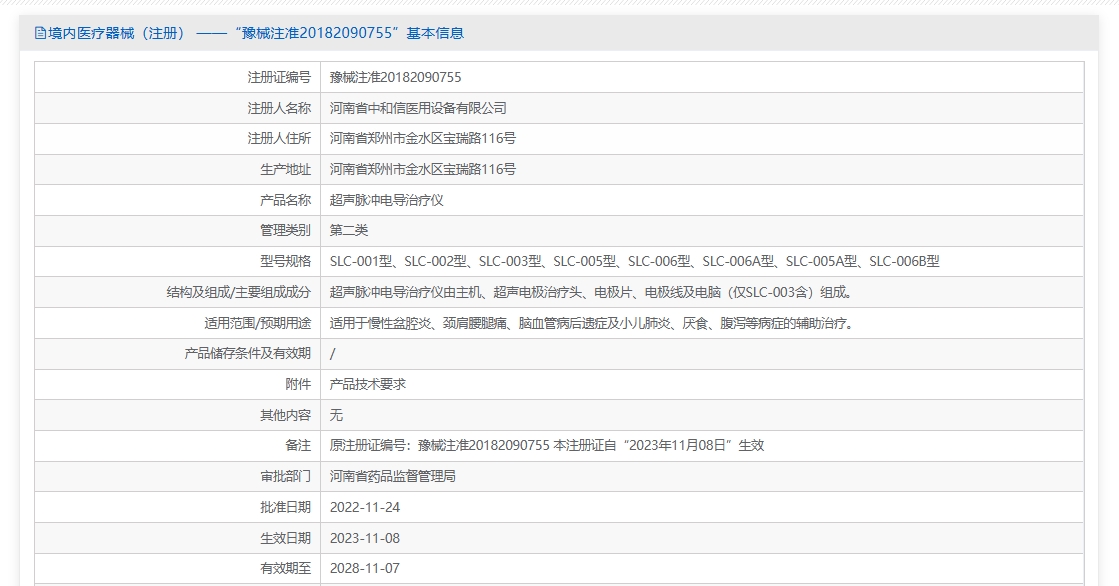Click the '审批部门' label
1119x586 pixels.
[x=285, y=476]
